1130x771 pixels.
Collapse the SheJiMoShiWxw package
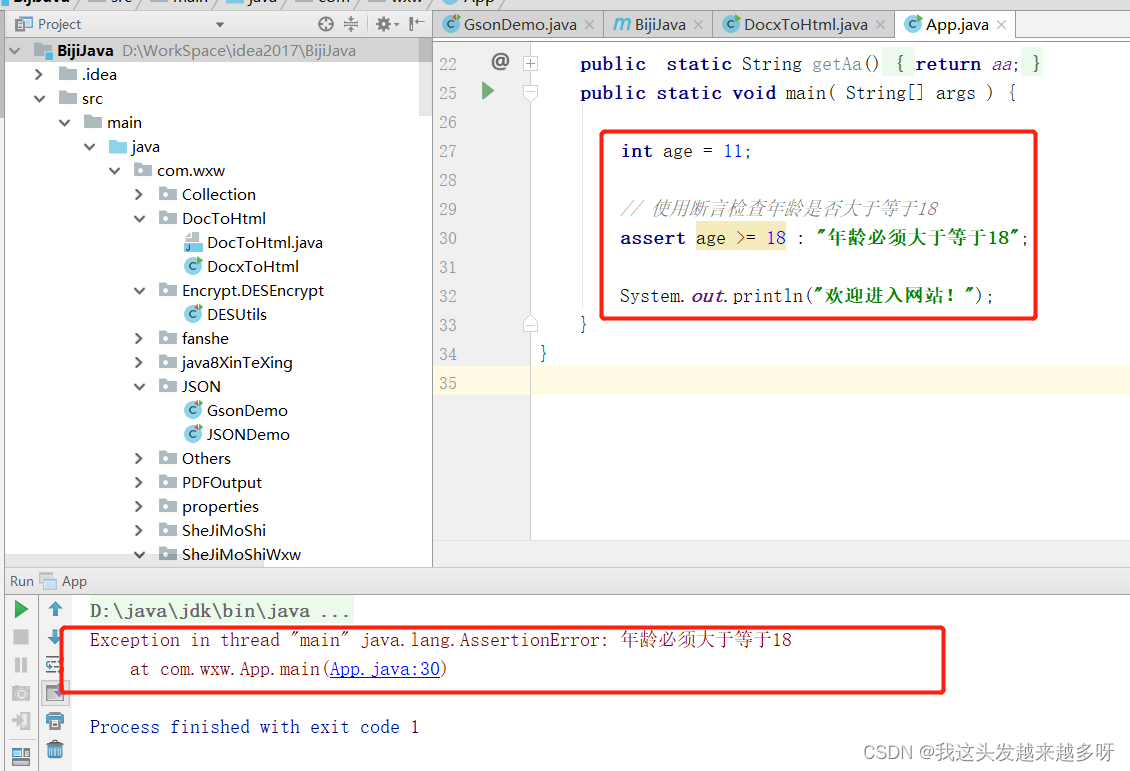[x=140, y=555]
